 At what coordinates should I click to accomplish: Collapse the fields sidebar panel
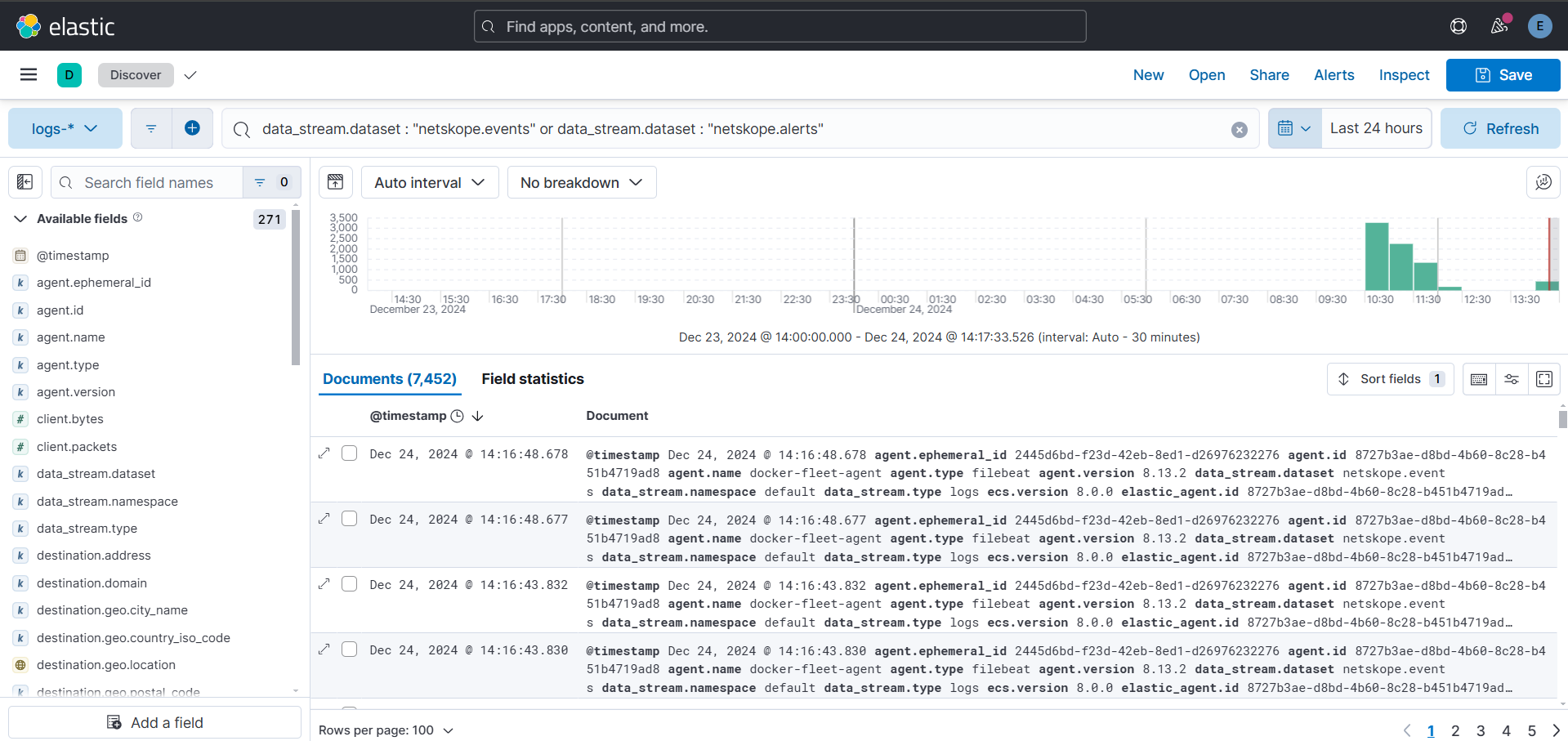tap(25, 182)
